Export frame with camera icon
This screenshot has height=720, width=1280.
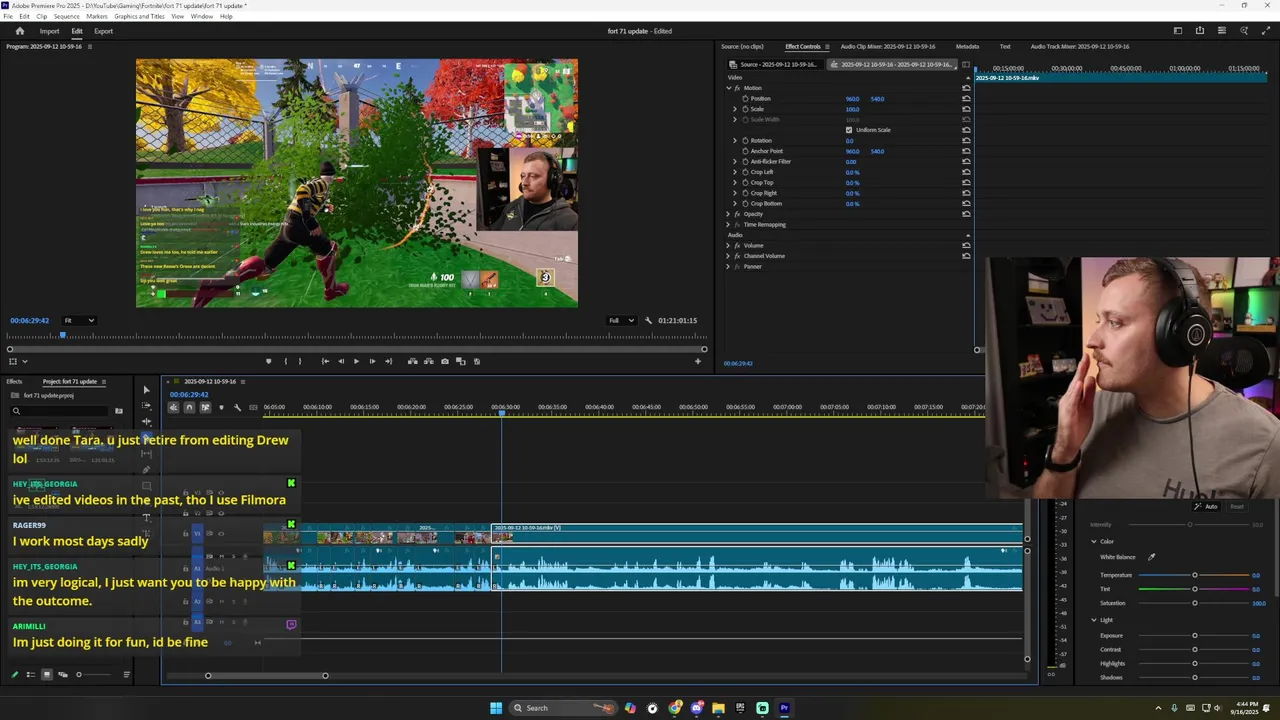445,361
